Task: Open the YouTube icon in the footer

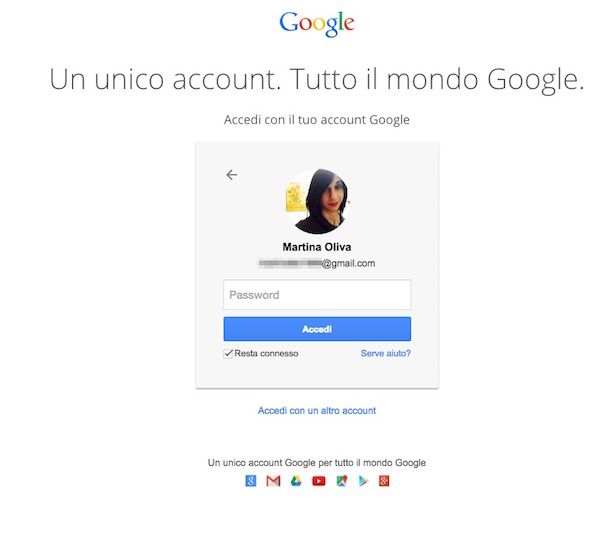Action: coord(319,481)
